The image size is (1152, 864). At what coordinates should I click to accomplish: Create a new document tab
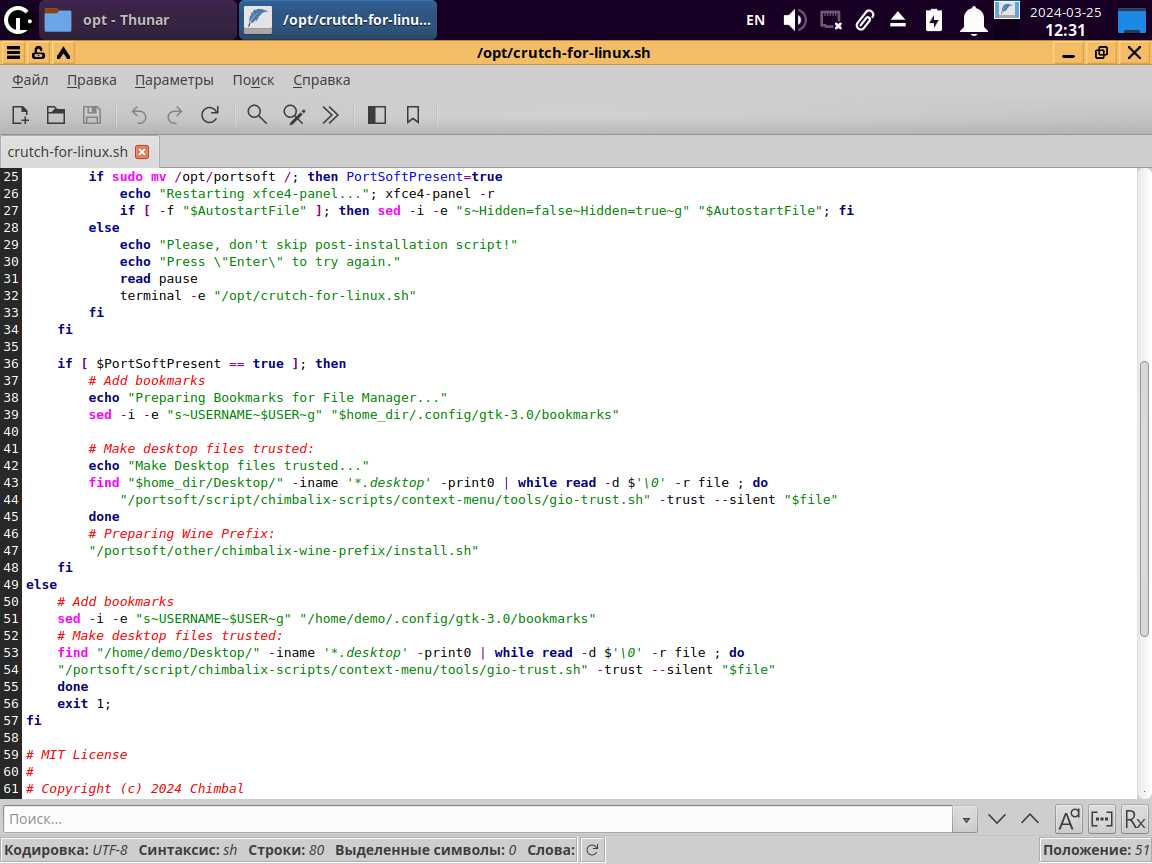[20, 115]
